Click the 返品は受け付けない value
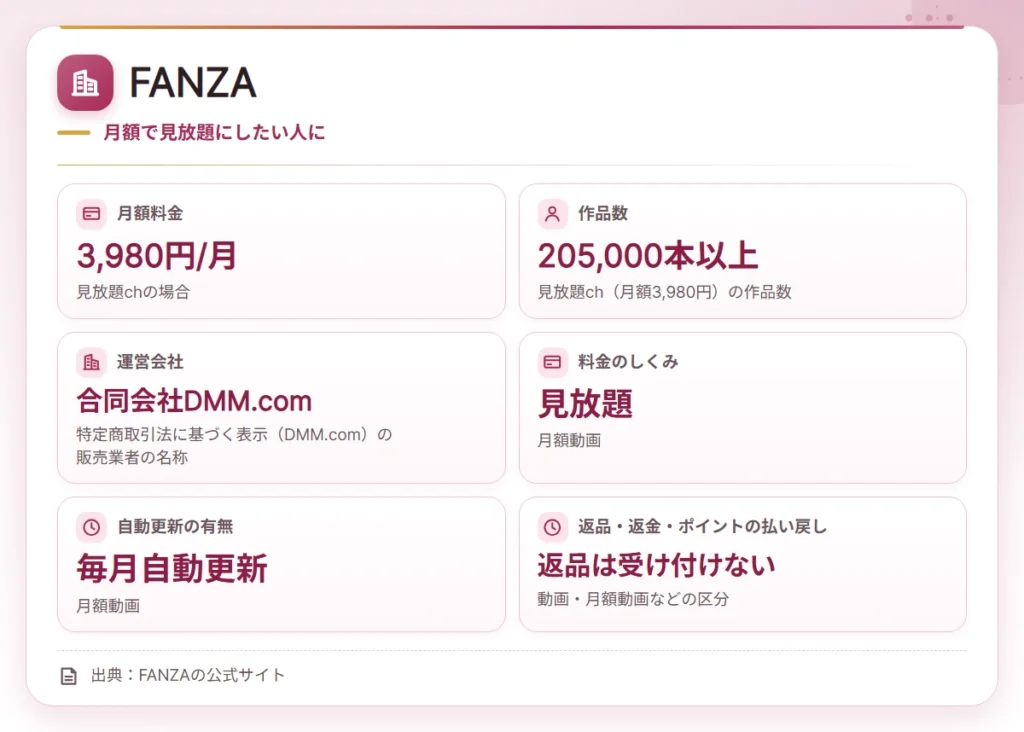Viewport: 1024px width, 732px height. coord(656,565)
